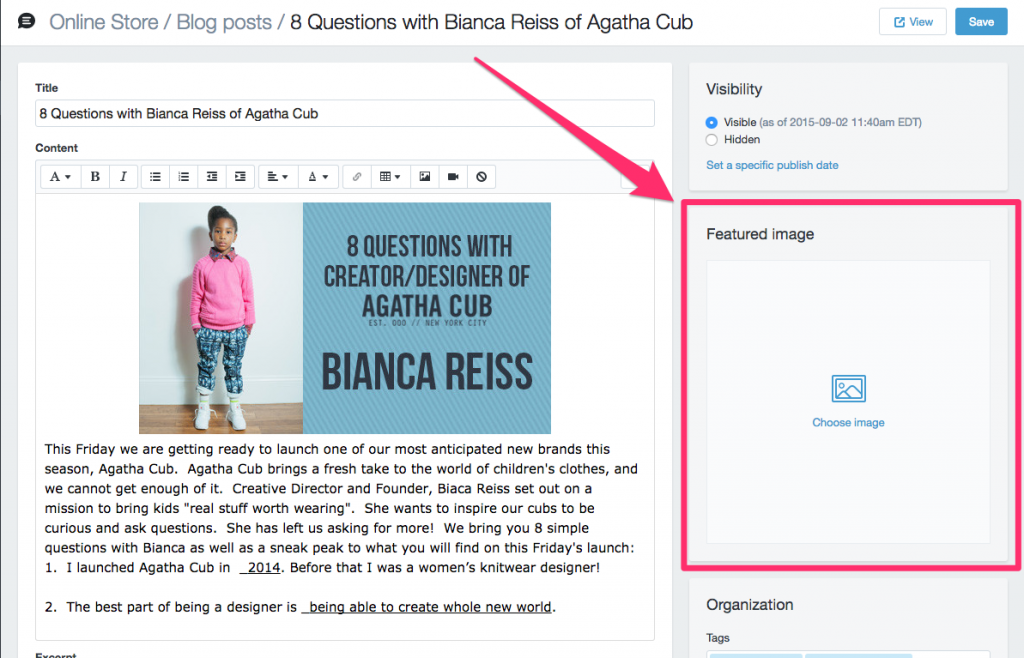Viewport: 1024px width, 658px height.
Task: Toggle italic formatting
Action: 123,177
